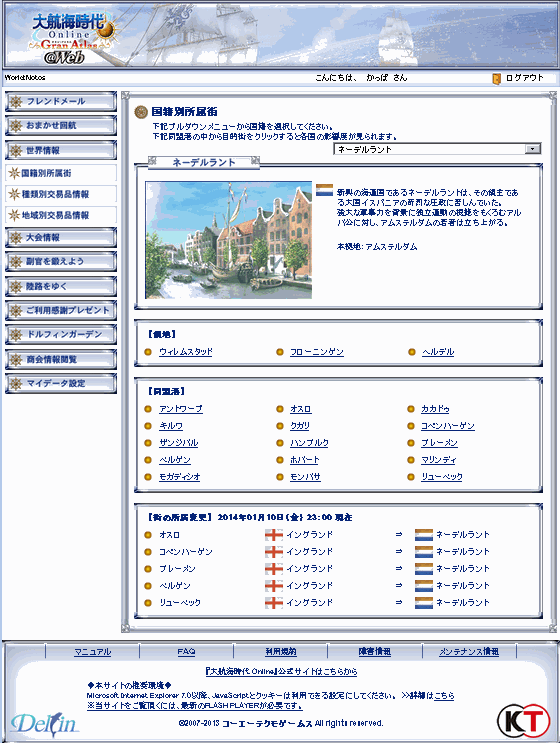The height and width of the screenshot is (743, 560).
Task: Open the メンテナンス情報 footer link
Action: (x=469, y=652)
